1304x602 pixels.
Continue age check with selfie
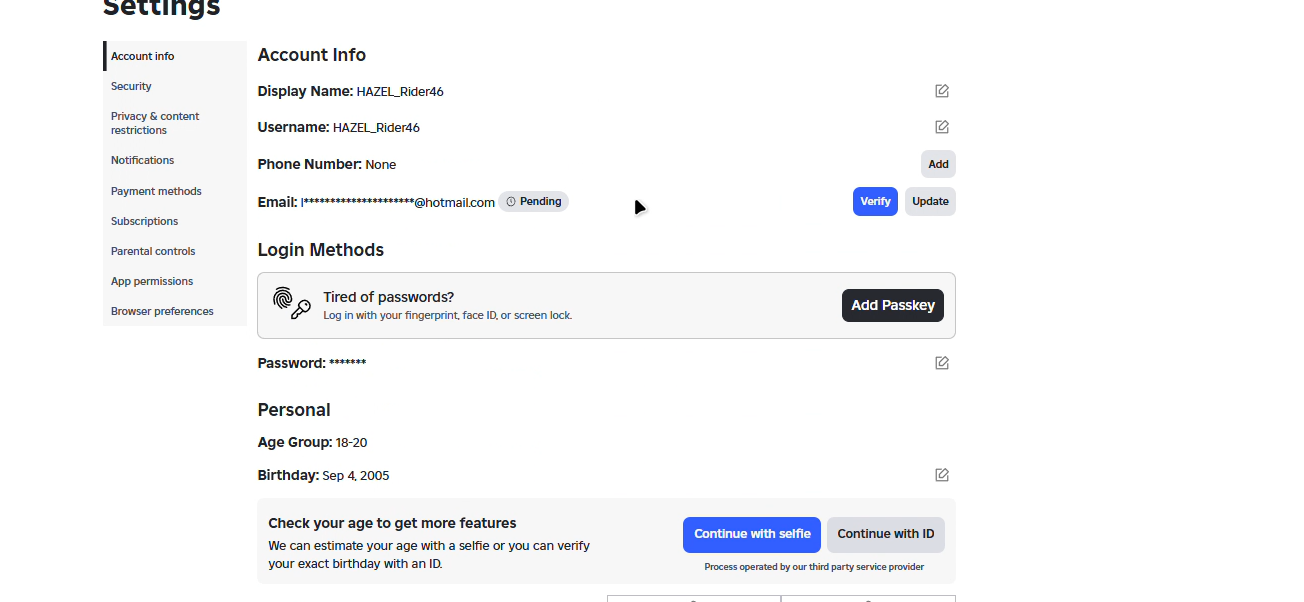pos(752,534)
